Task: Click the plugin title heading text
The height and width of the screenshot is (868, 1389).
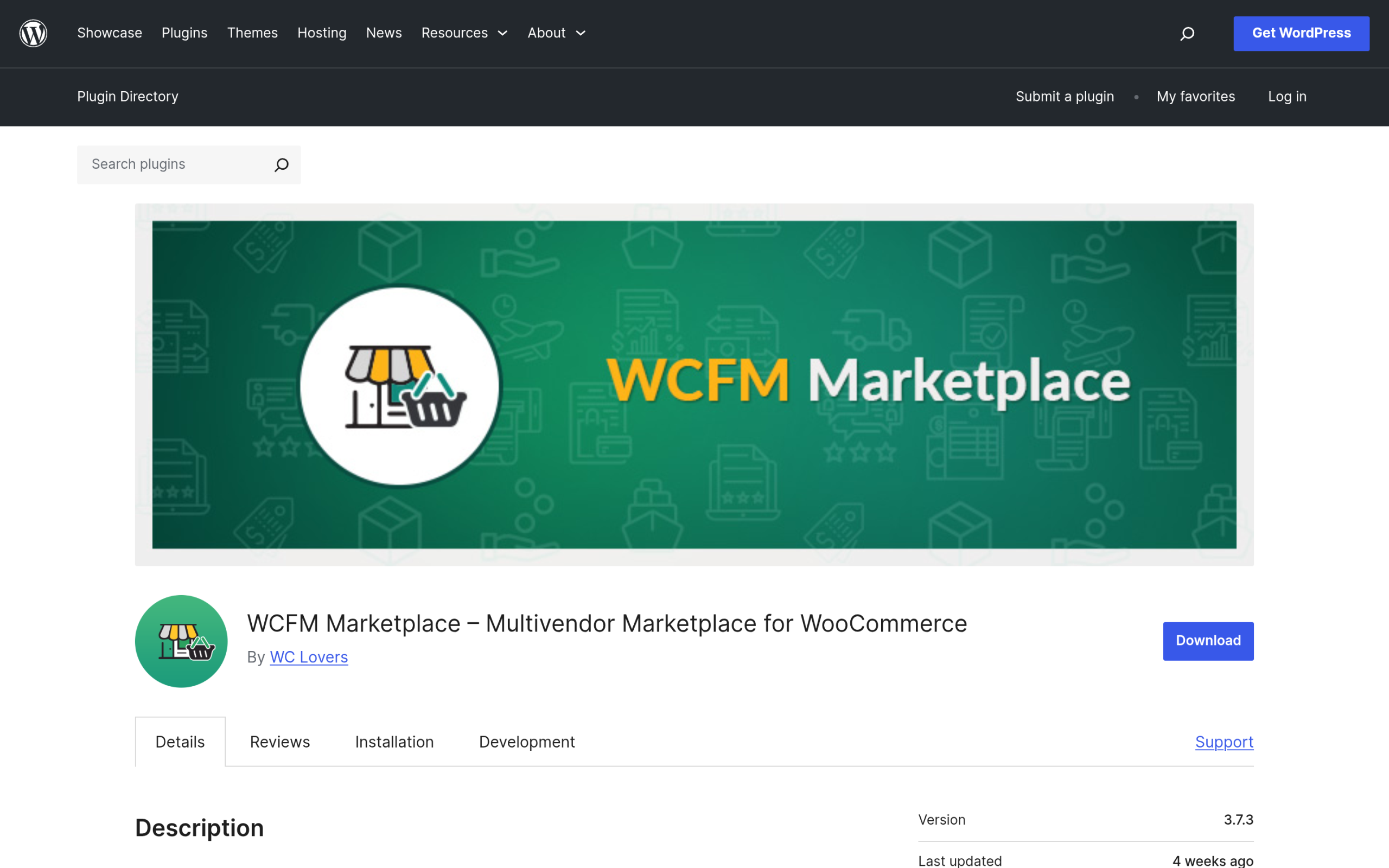Action: pyautogui.click(x=607, y=623)
